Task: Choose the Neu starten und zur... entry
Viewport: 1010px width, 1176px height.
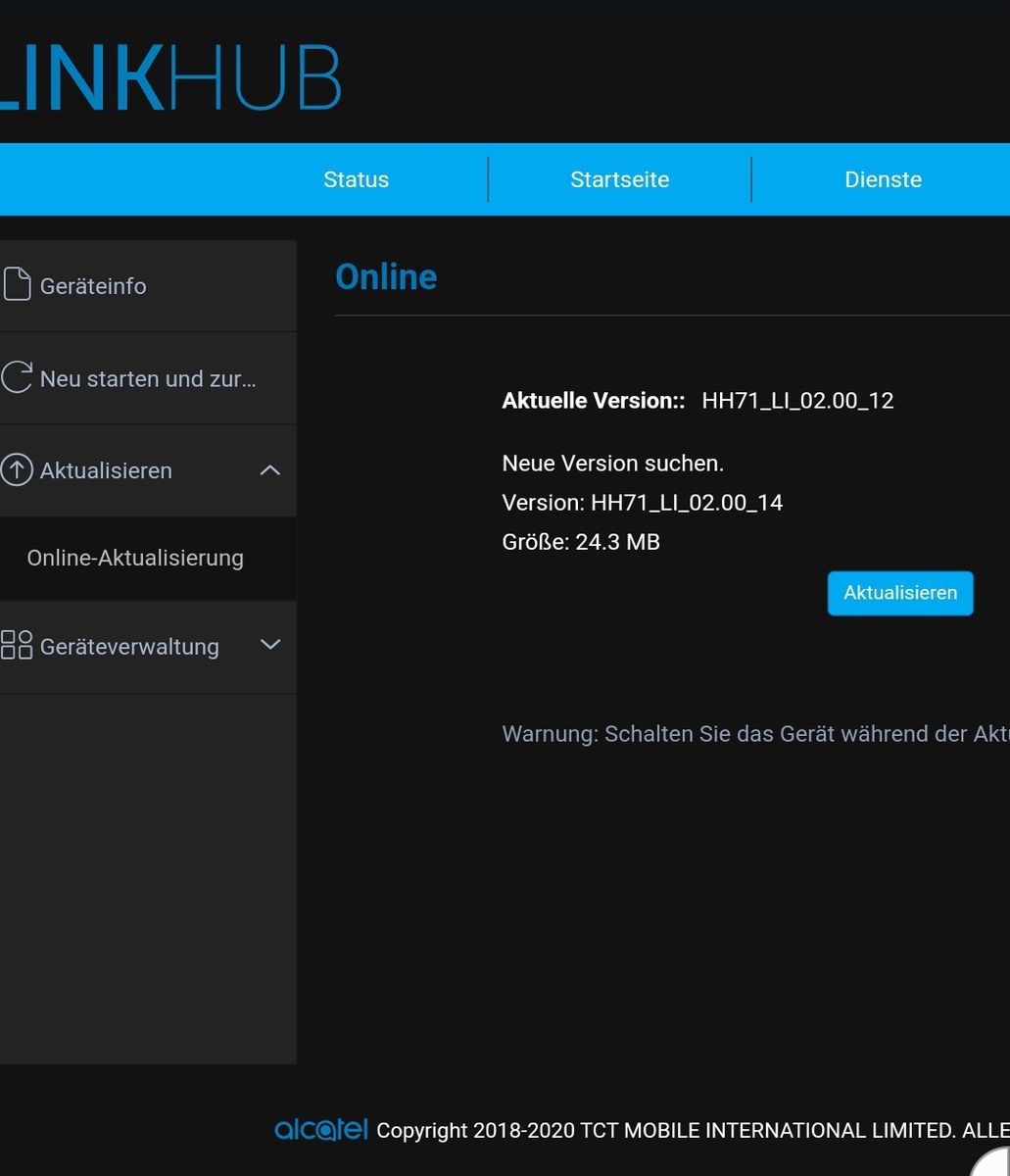Action: coord(148,378)
